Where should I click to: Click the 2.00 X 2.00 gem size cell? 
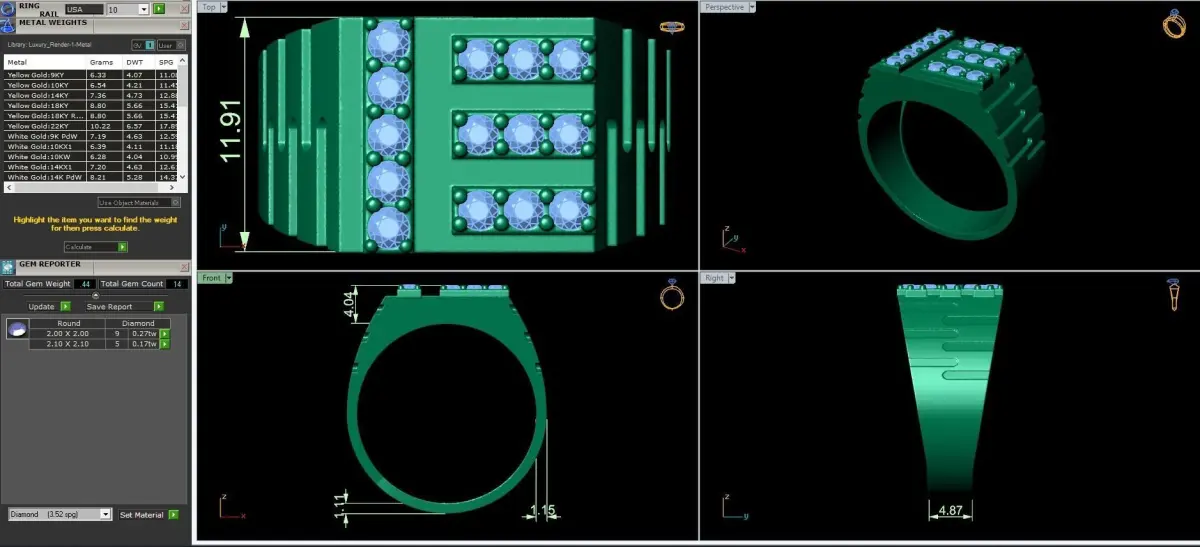point(67,334)
